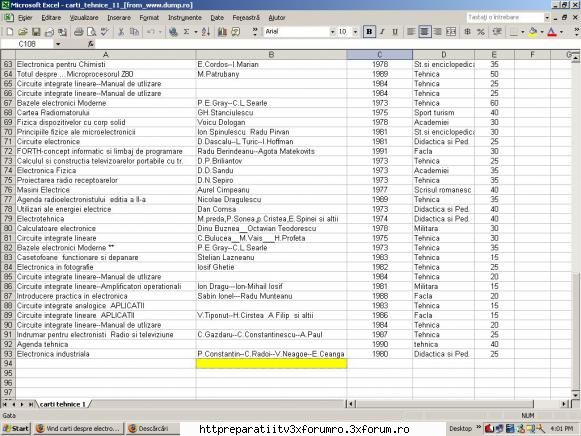Select the carti tehnice 1 sheet tab
581x436 pixels.
pos(62,404)
